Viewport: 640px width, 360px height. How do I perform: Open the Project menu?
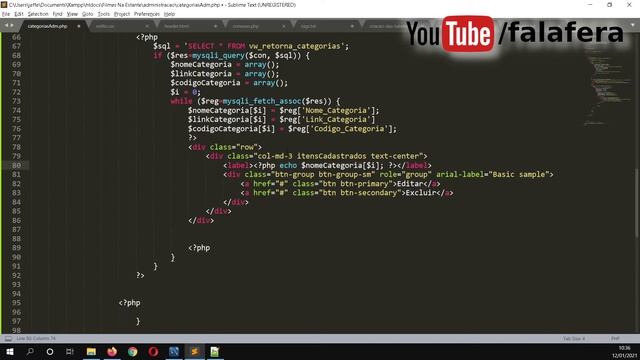[122, 14]
